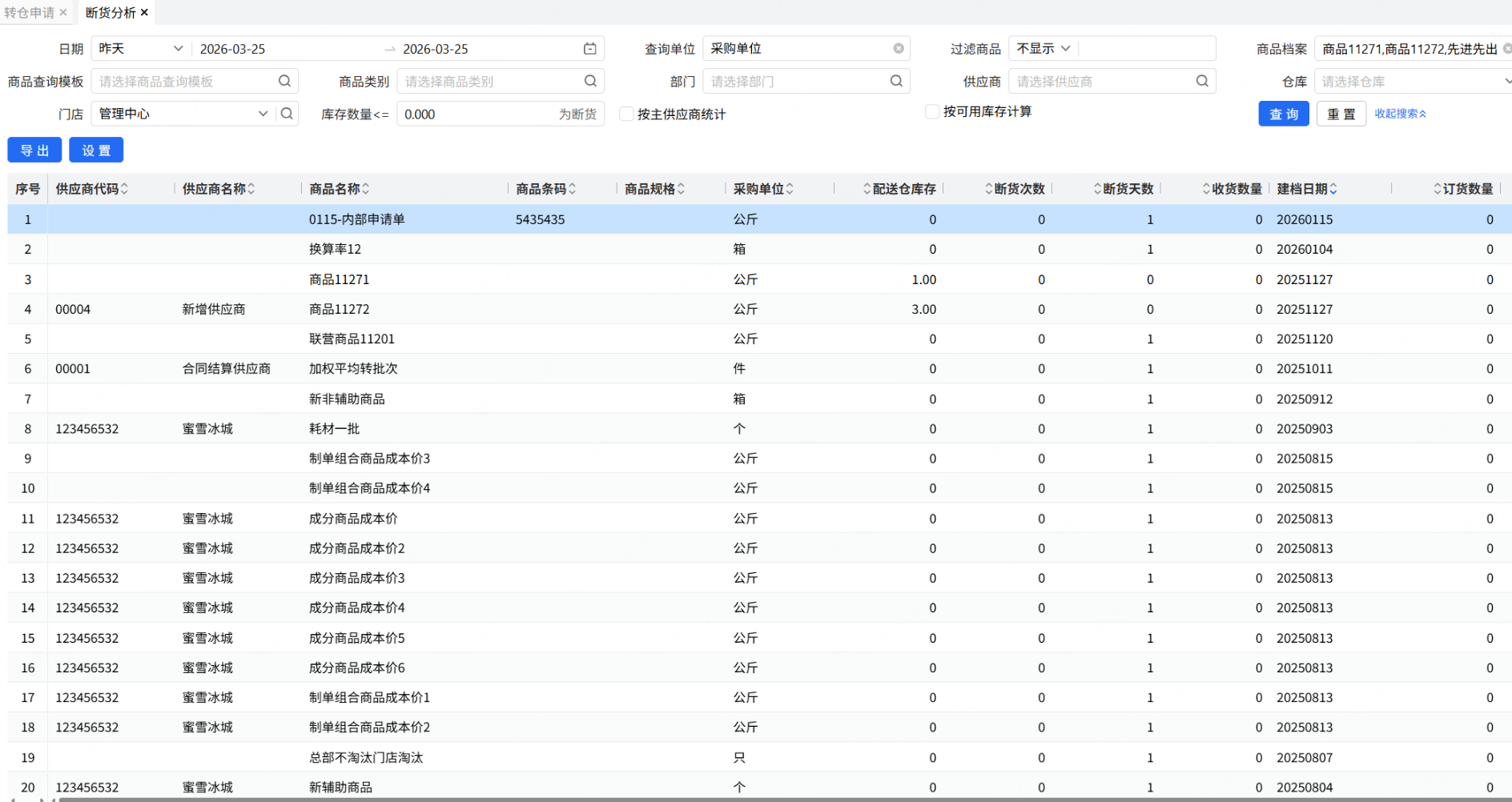Click search icon in 供应商 field

click(1202, 81)
